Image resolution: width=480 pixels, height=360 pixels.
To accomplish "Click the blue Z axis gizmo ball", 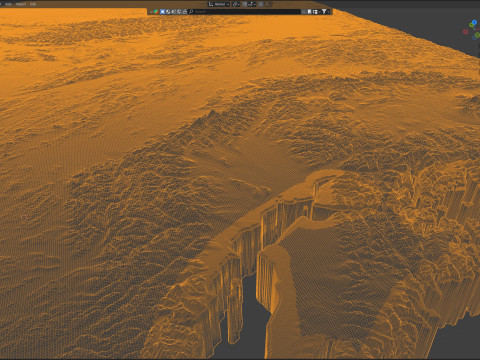I will pos(474,22).
